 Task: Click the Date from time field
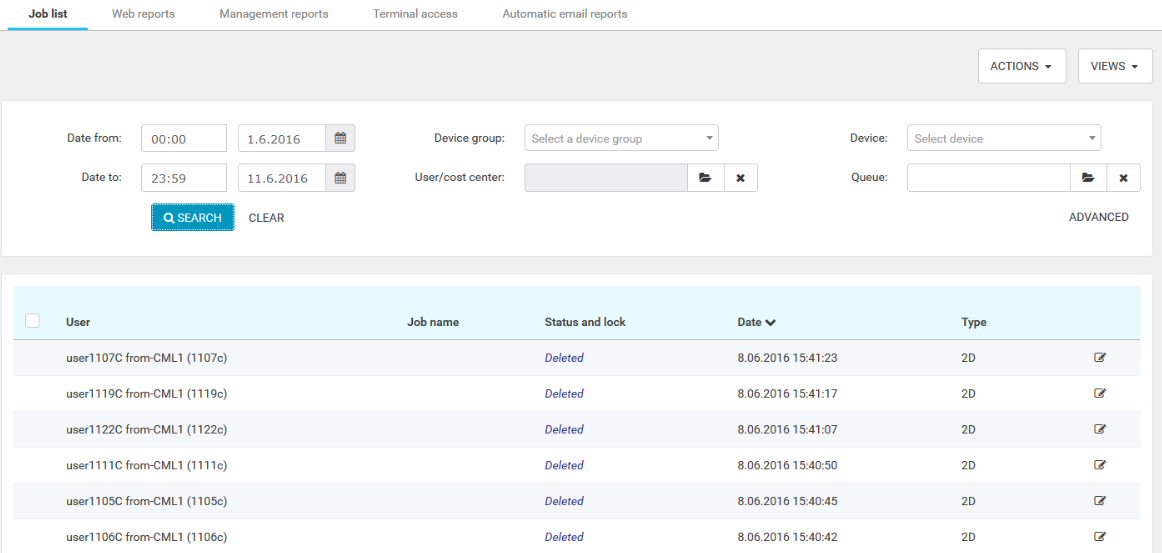click(184, 139)
